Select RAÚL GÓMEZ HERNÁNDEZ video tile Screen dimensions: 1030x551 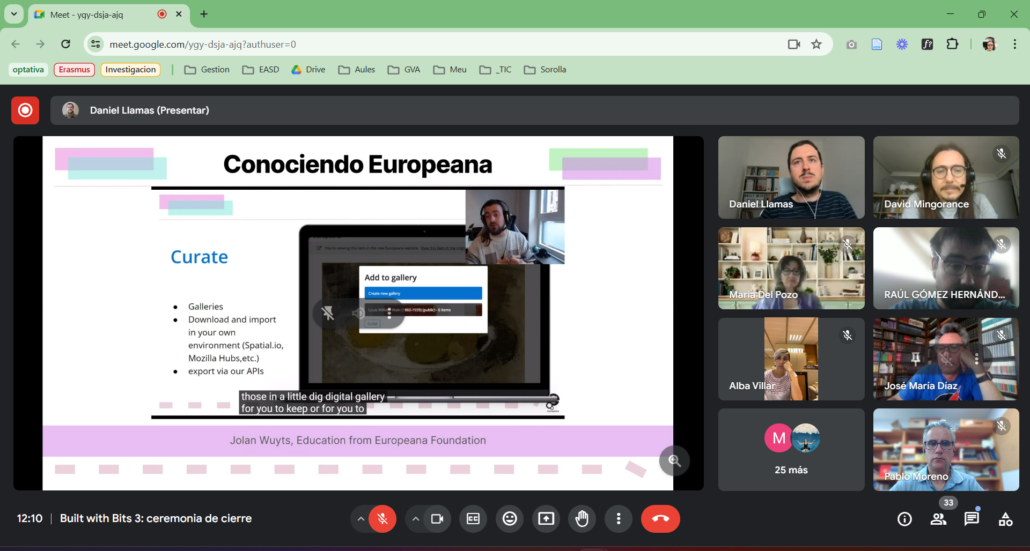(946, 268)
